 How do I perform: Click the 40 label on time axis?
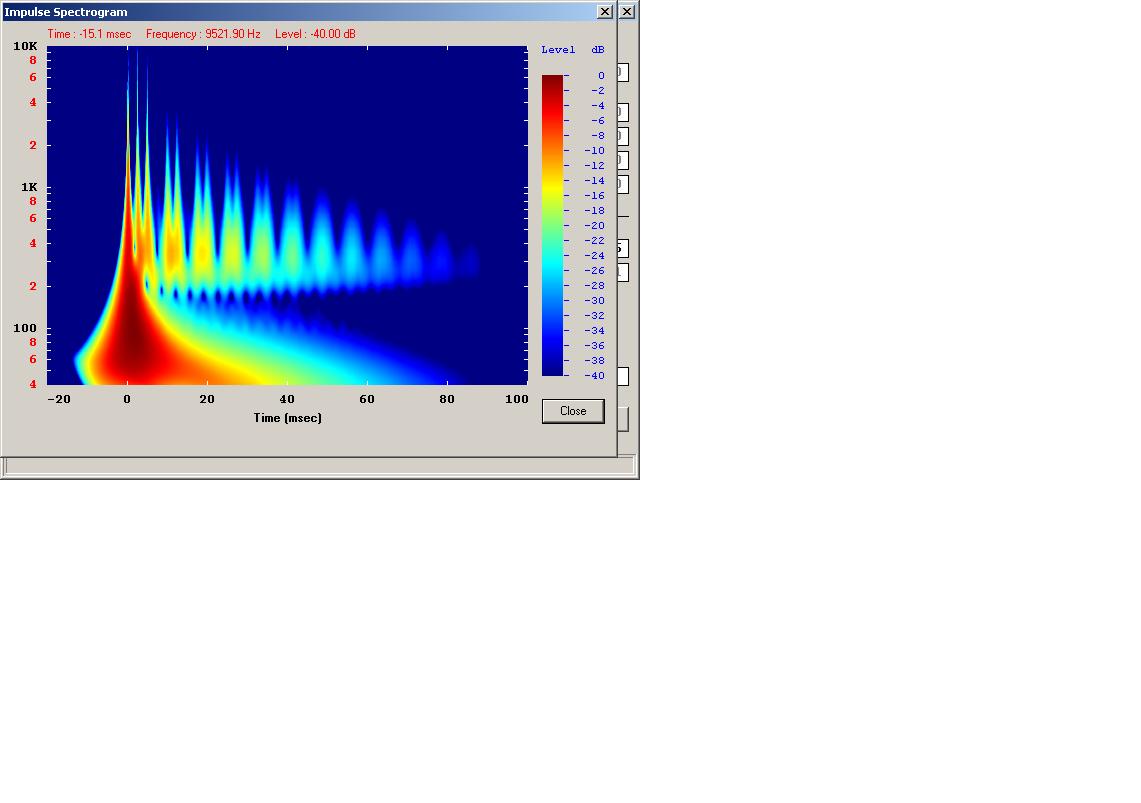pos(287,399)
